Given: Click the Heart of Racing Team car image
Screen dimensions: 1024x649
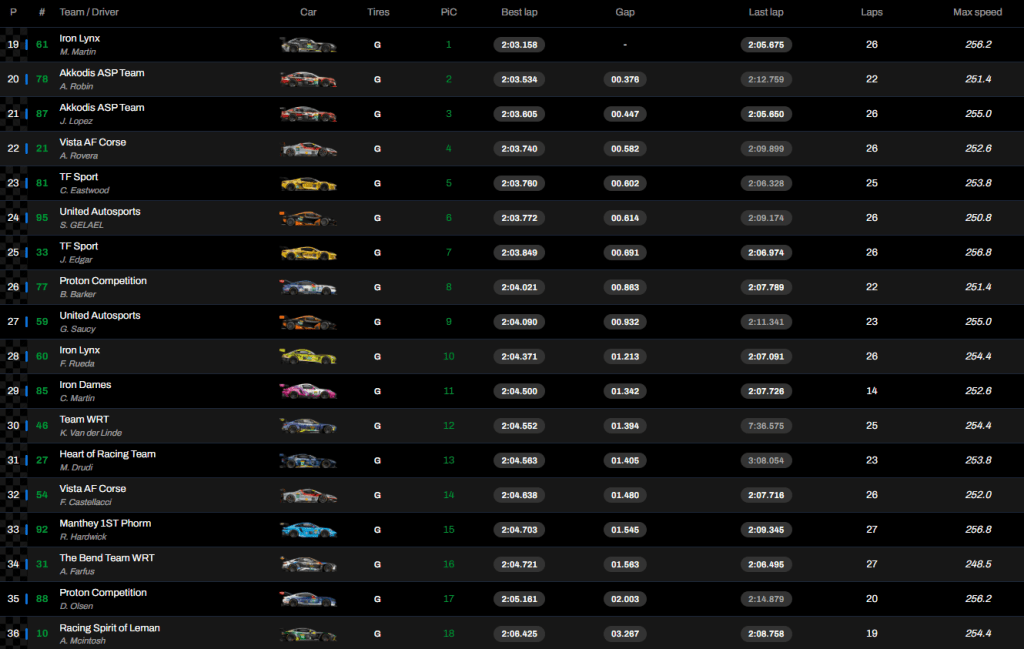Looking at the screenshot, I should 308,461.
